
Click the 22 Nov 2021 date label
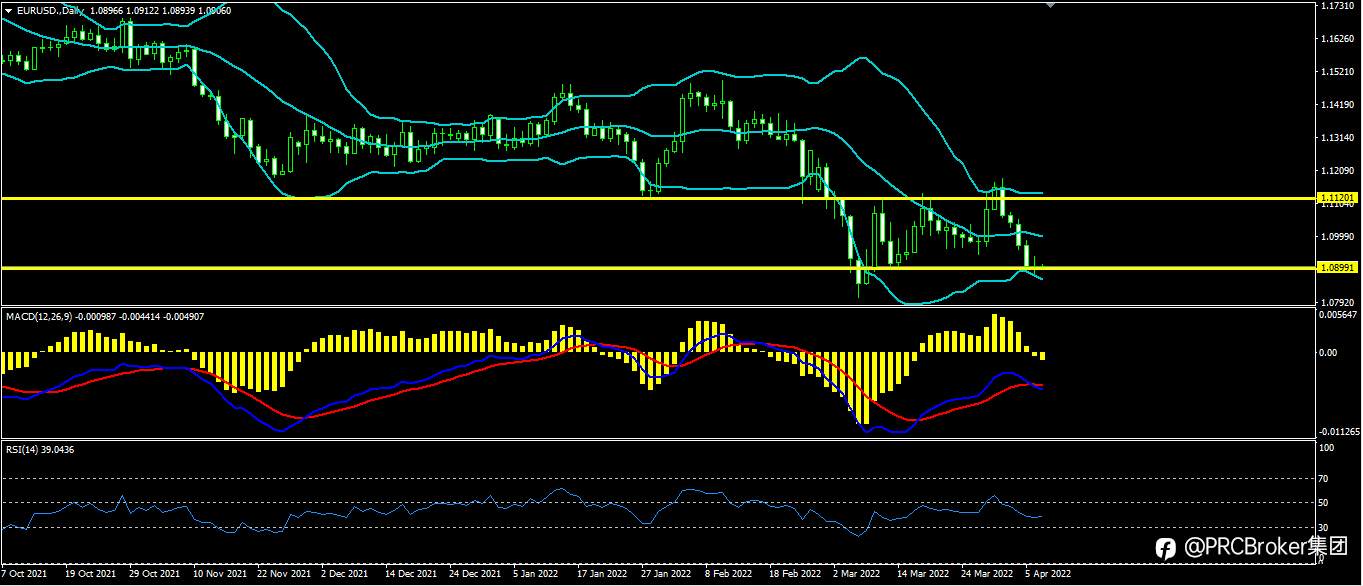click(284, 575)
